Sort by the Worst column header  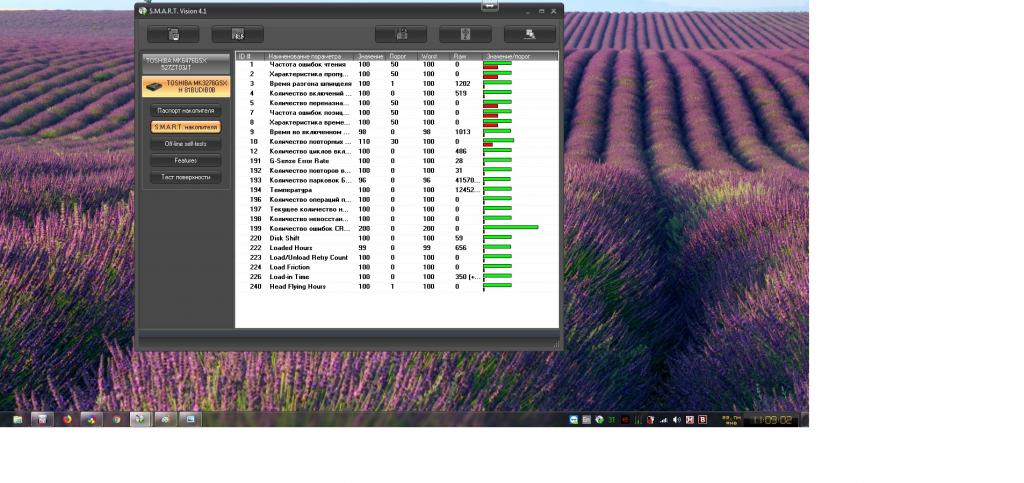429,56
